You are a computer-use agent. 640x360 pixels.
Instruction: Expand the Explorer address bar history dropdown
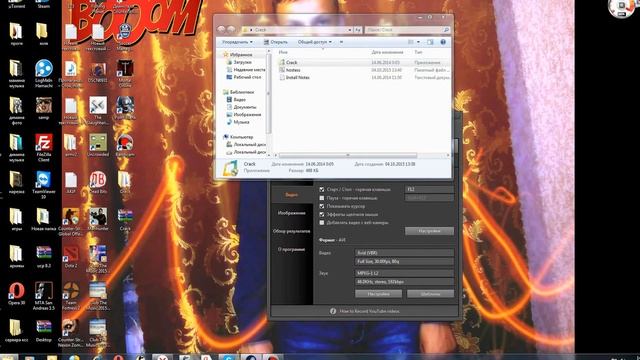point(350,30)
